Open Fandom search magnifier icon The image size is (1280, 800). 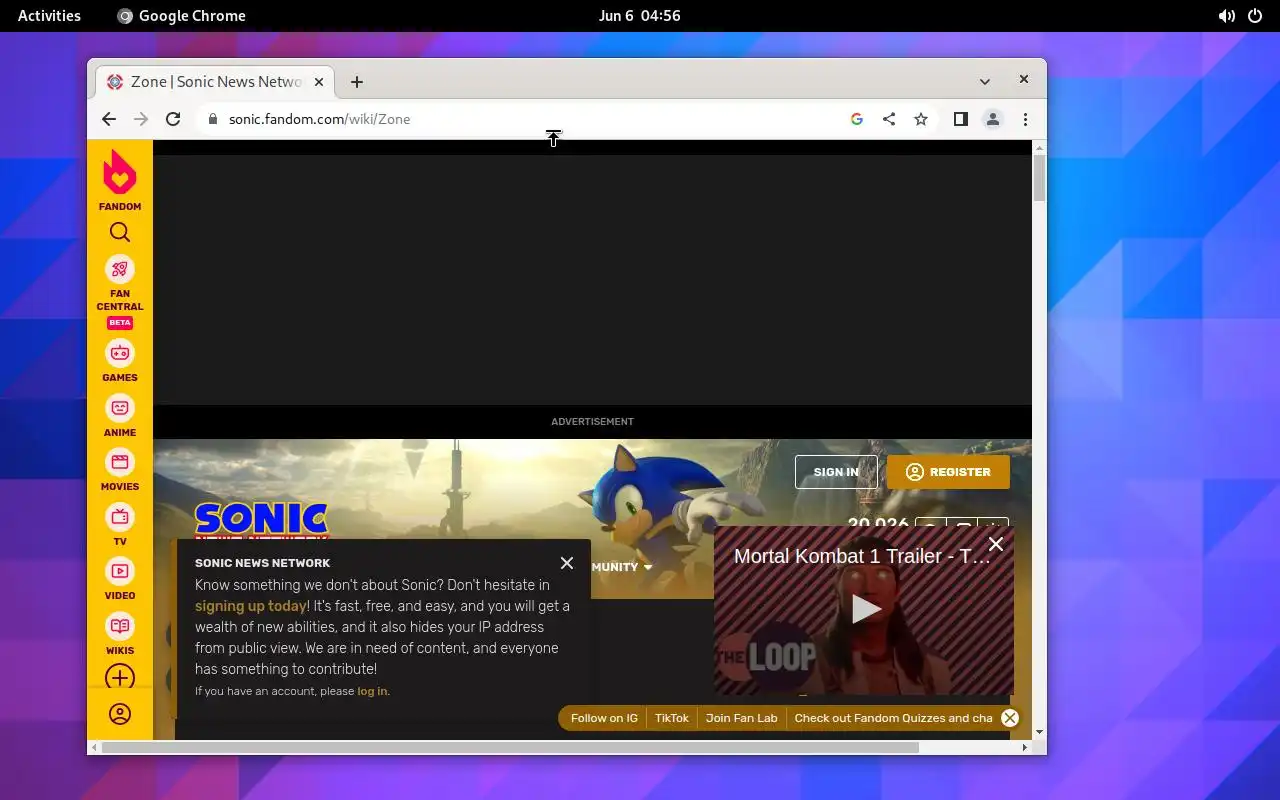click(x=120, y=232)
